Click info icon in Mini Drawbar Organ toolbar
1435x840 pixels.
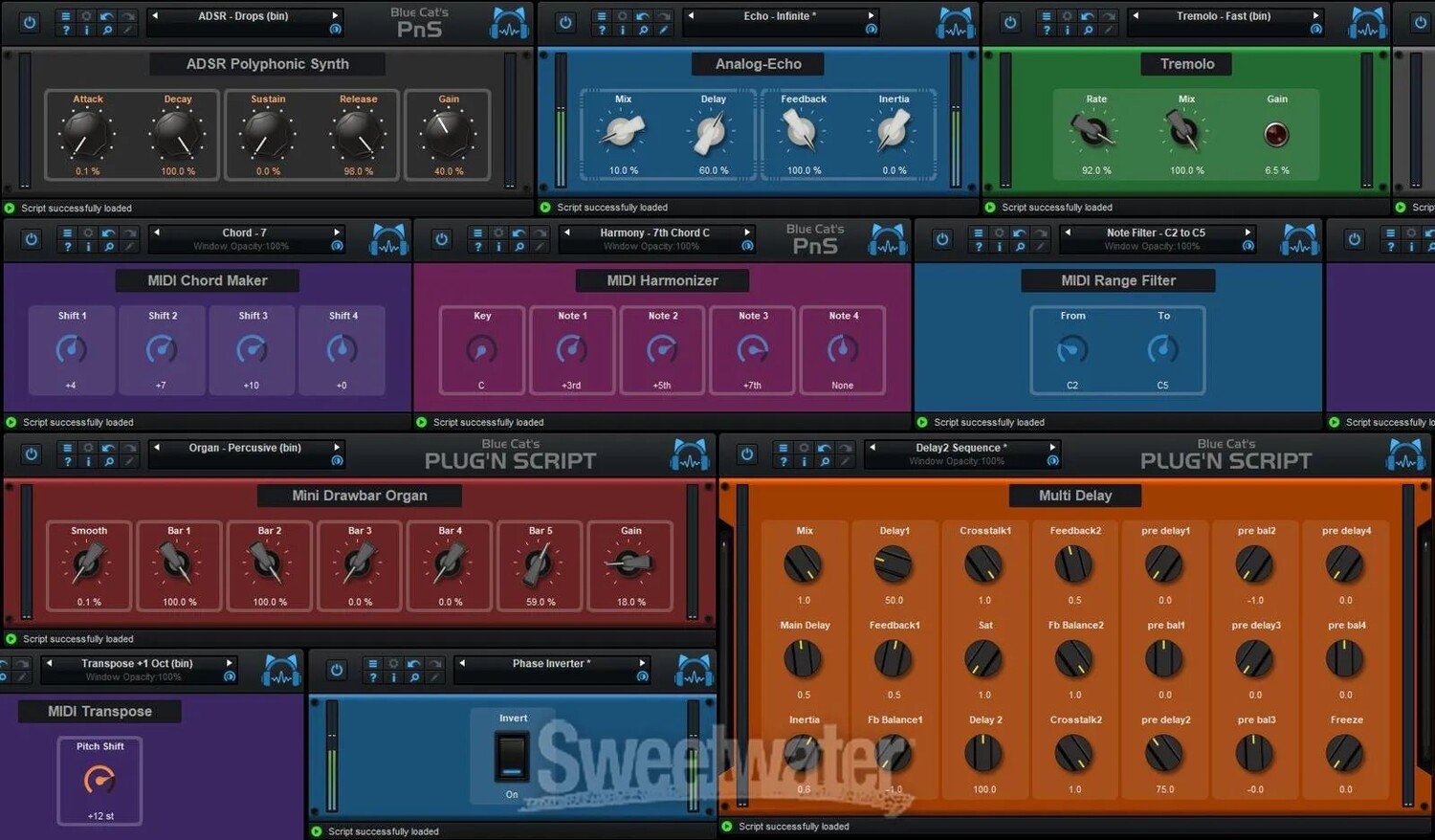tap(88, 462)
